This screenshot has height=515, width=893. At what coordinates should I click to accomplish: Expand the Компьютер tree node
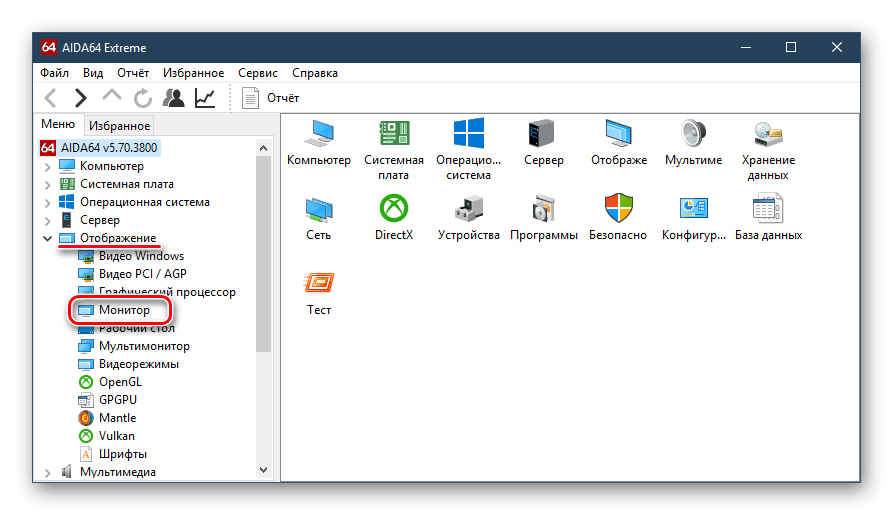(x=47, y=167)
